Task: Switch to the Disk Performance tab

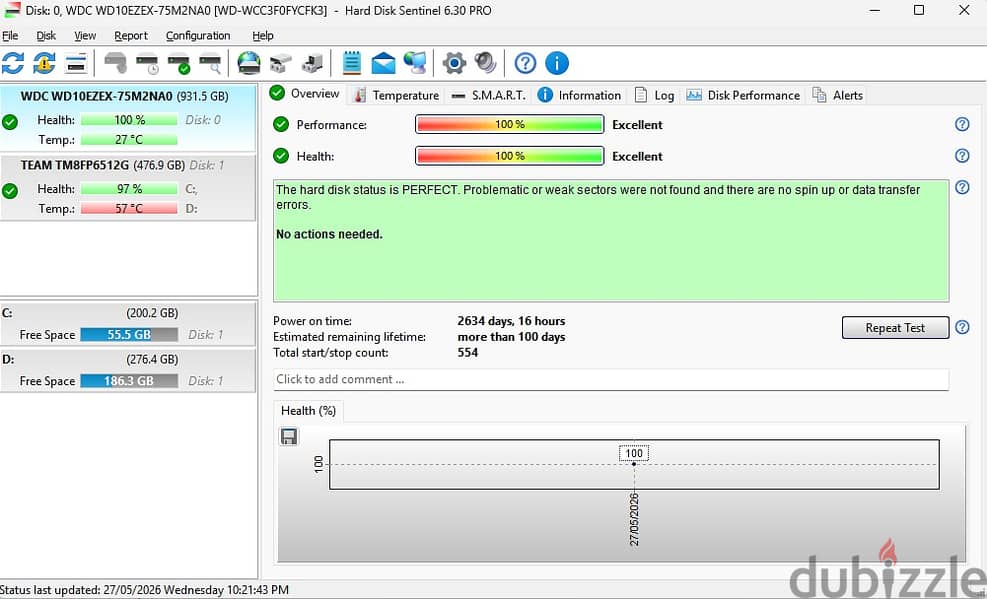Action: [x=743, y=95]
